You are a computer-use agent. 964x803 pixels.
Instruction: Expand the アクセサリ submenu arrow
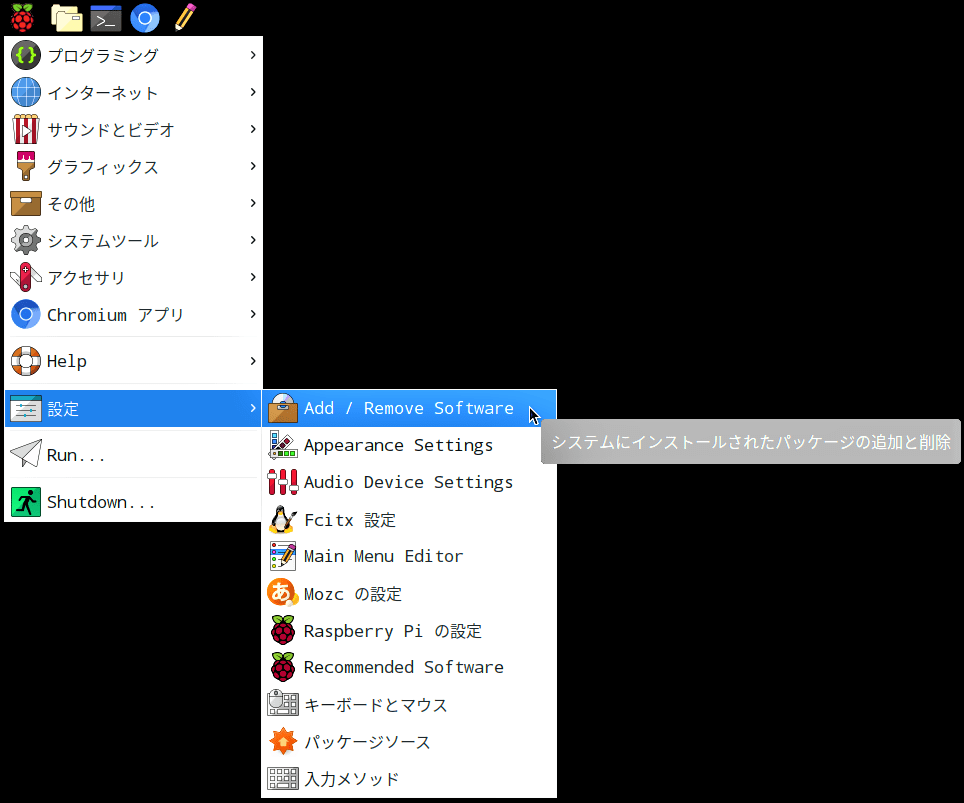pos(253,277)
